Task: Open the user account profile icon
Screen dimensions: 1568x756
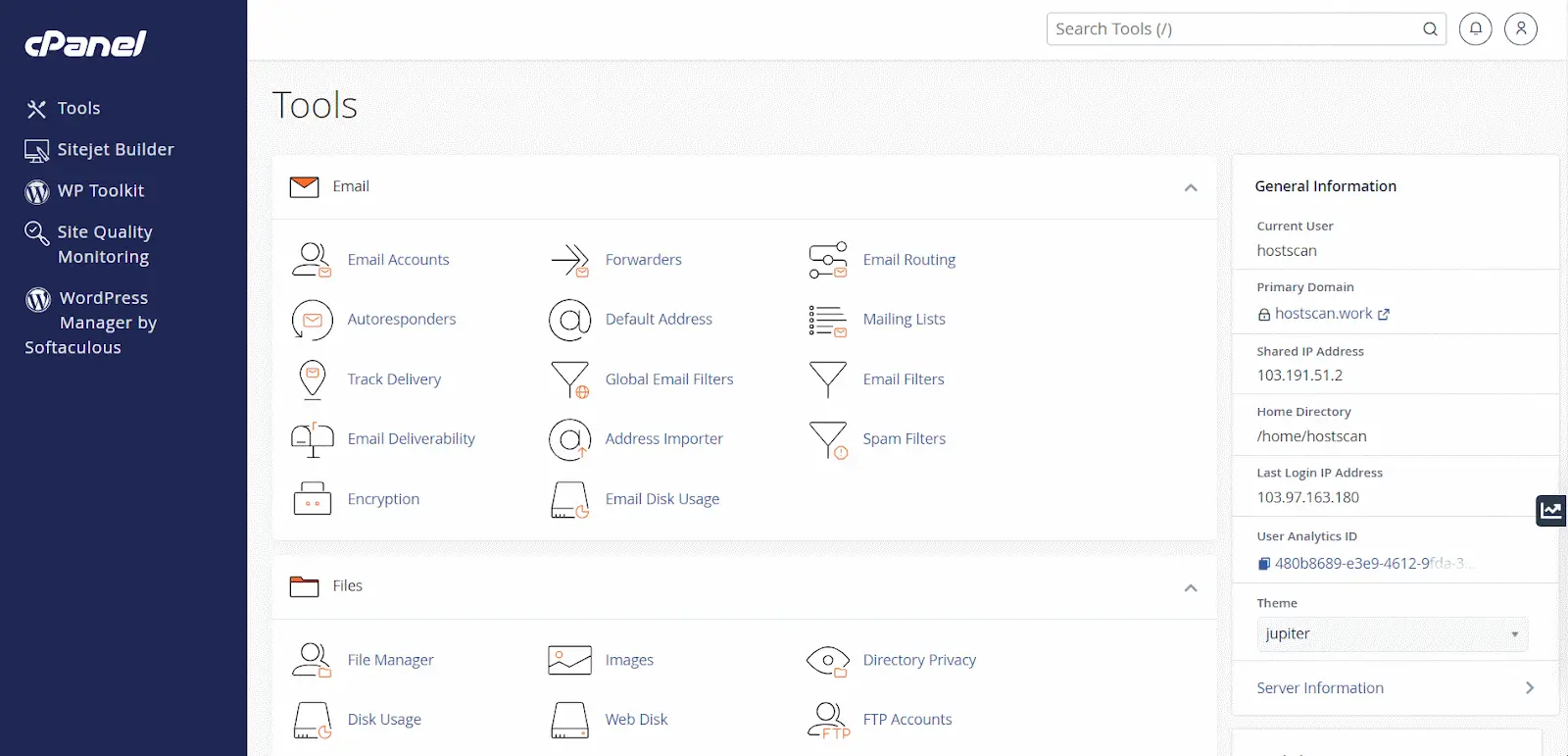Action: point(1521,28)
